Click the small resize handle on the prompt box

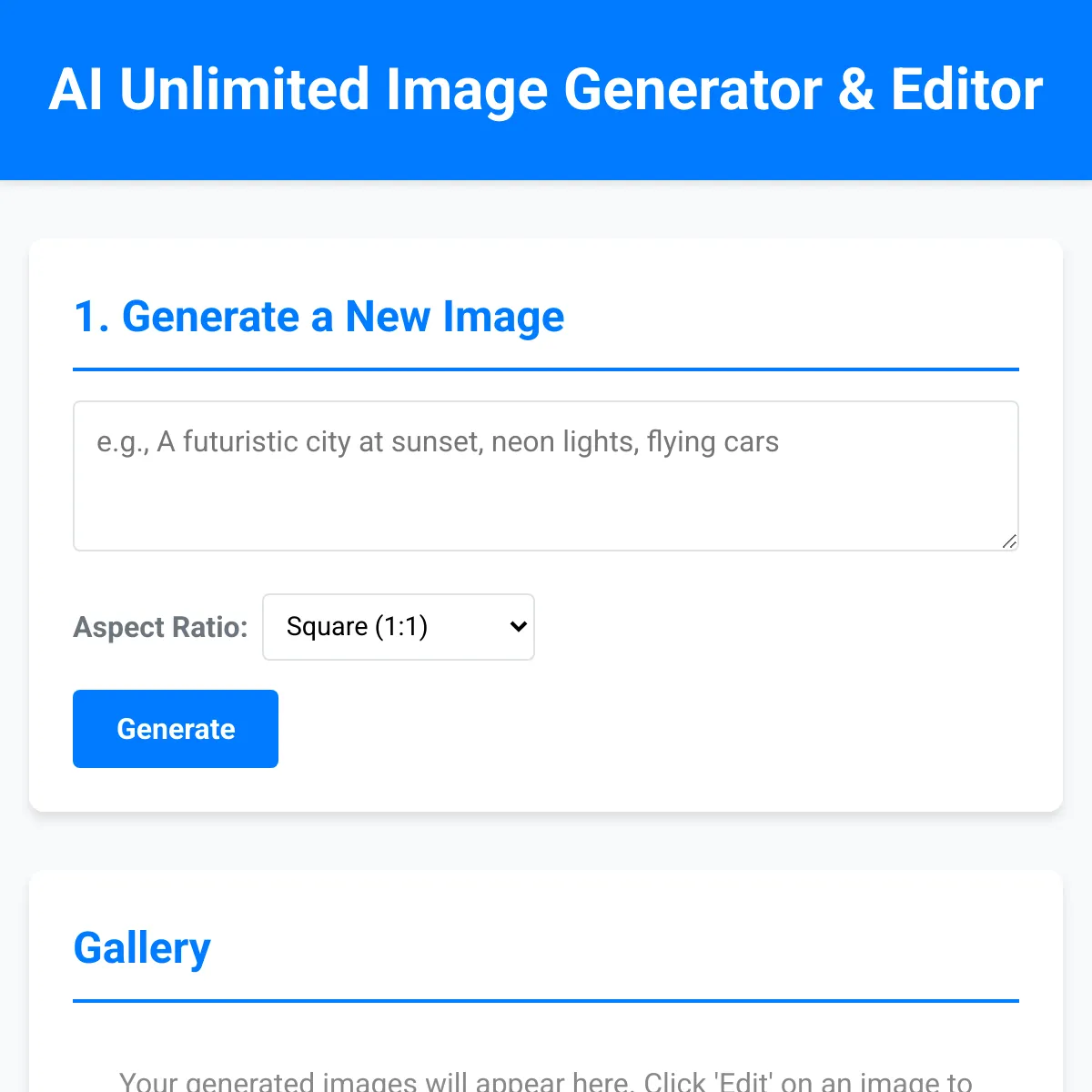(x=1009, y=542)
